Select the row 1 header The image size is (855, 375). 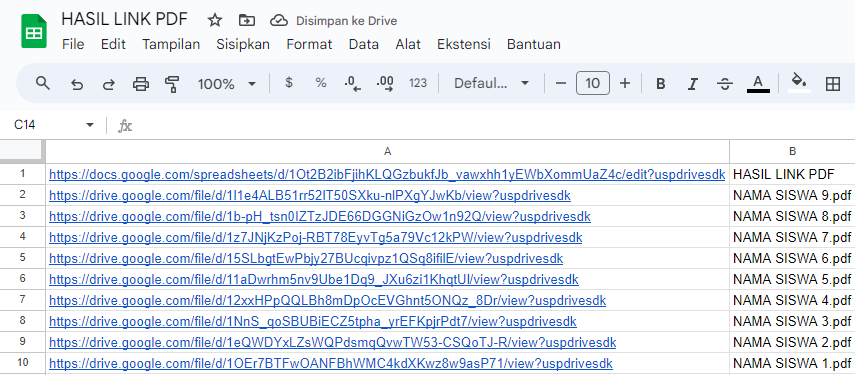[22, 174]
